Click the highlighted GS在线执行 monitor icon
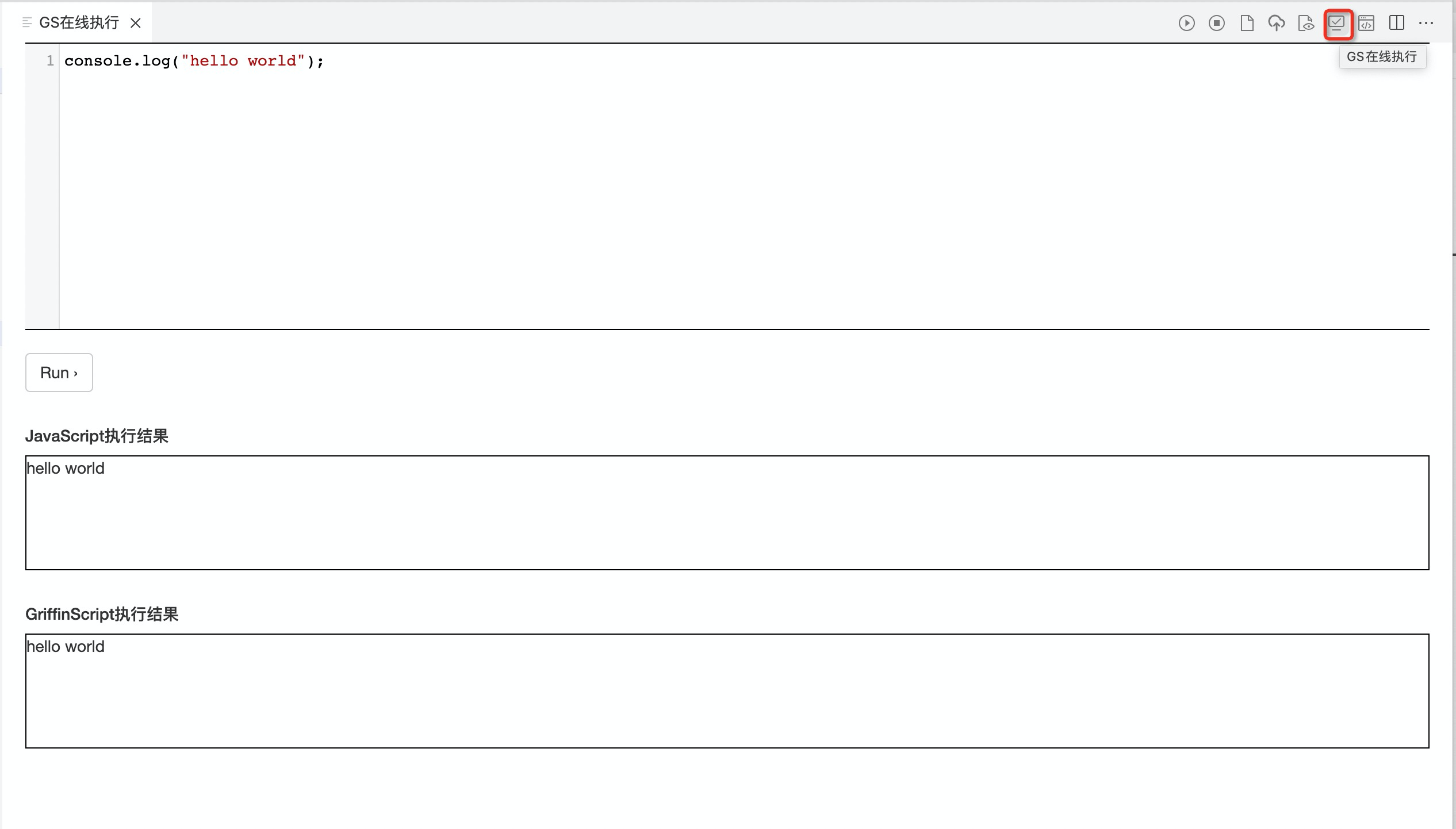Screen dimensions: 1456x829 point(1337,24)
